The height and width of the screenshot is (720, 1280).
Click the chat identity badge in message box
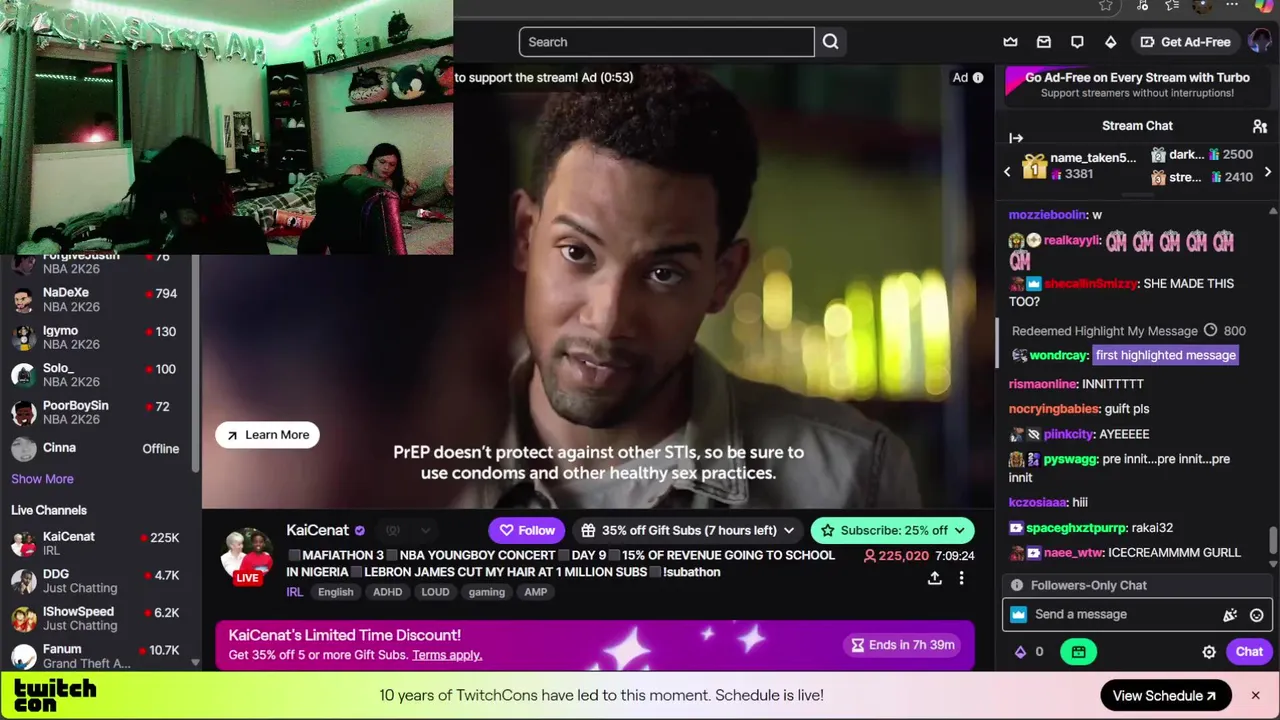pos(1018,615)
